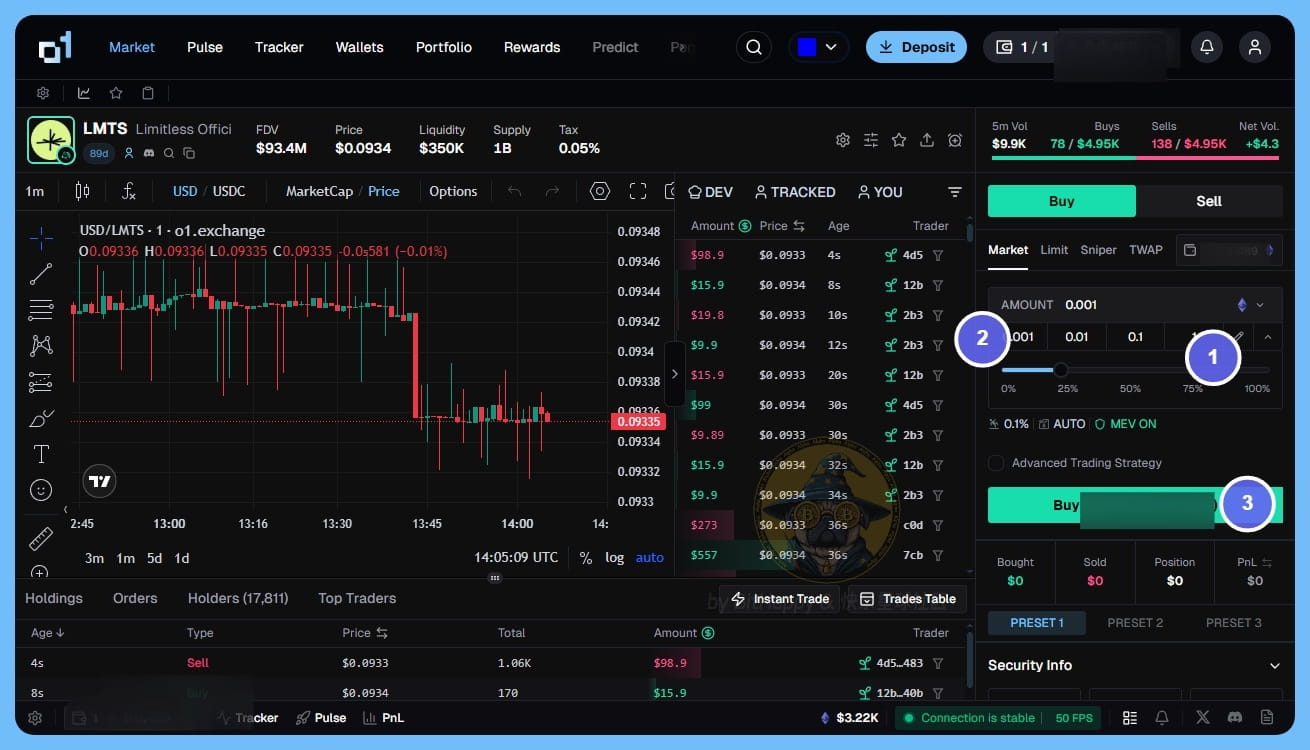Switch chart to MarketCap view
Viewport: 1310px width, 750px height.
(x=319, y=191)
